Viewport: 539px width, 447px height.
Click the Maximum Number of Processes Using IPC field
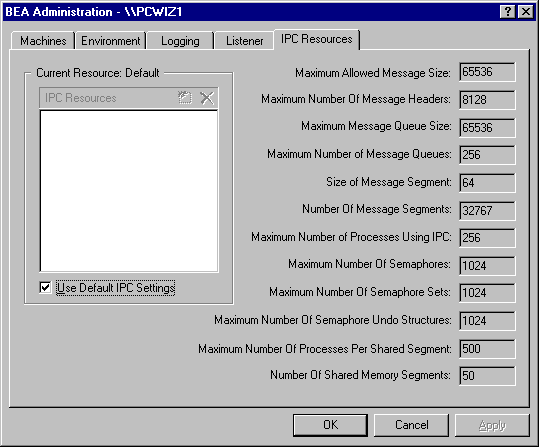click(x=487, y=238)
